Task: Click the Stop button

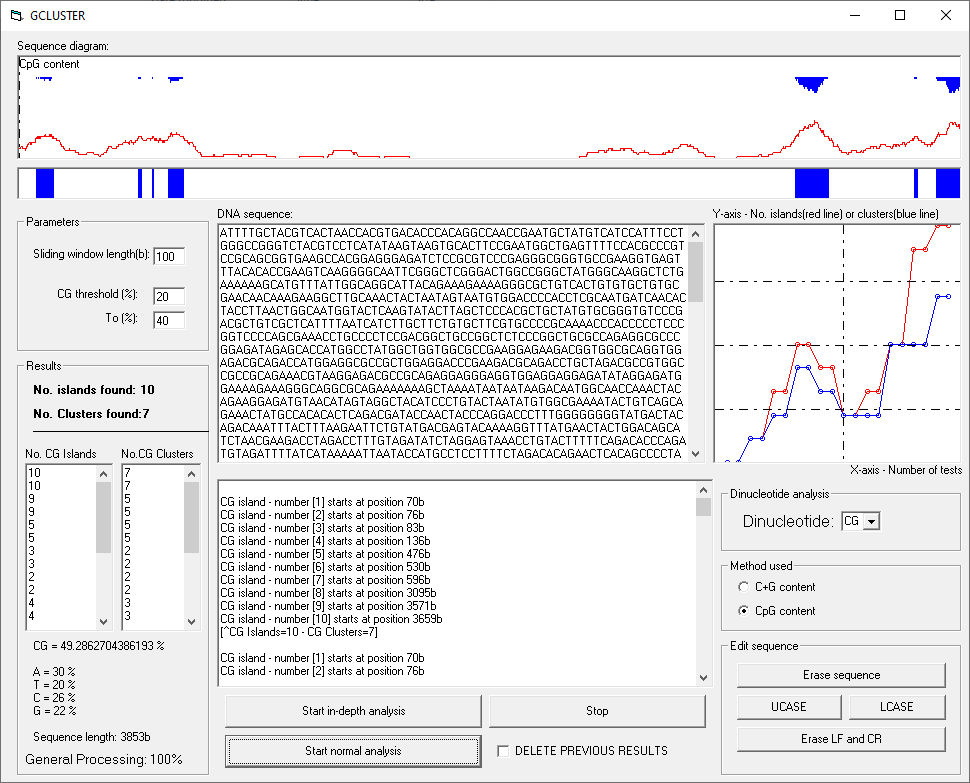Action: (597, 711)
